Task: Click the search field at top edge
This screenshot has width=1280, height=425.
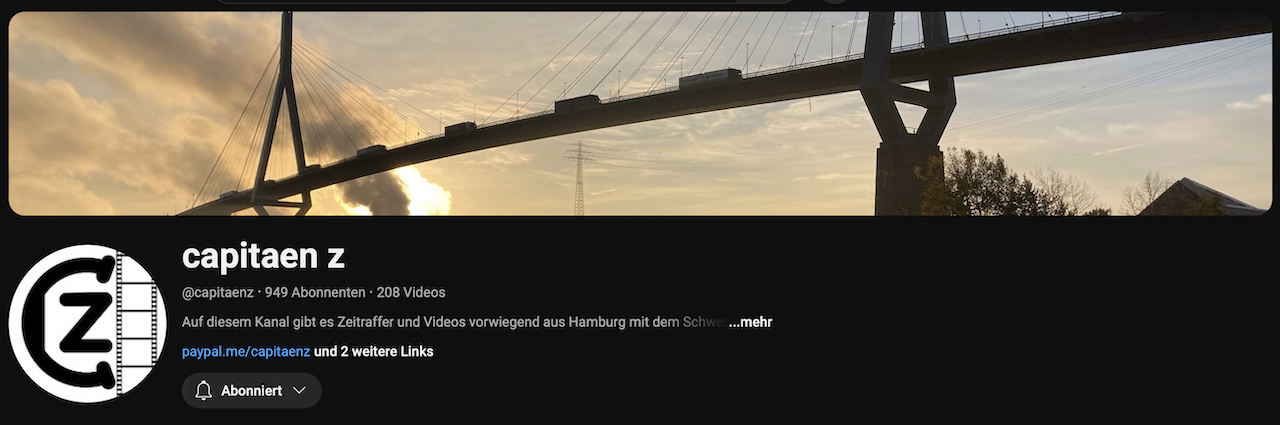Action: 505,2
